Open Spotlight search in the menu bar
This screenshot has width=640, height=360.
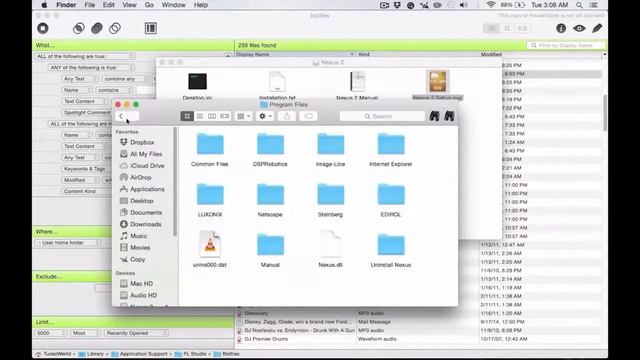pos(579,5)
